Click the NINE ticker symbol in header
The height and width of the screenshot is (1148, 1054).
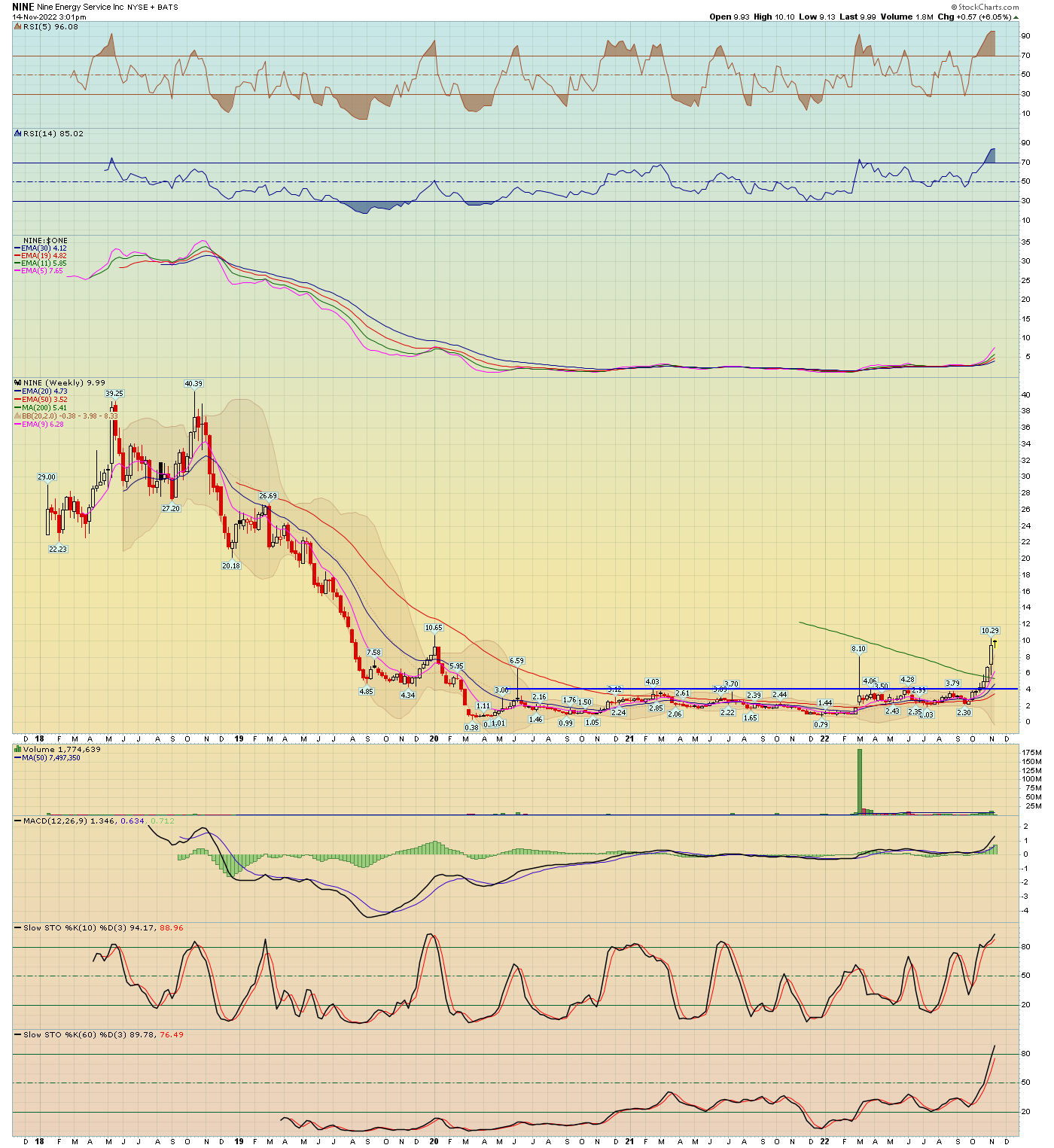coord(23,7)
